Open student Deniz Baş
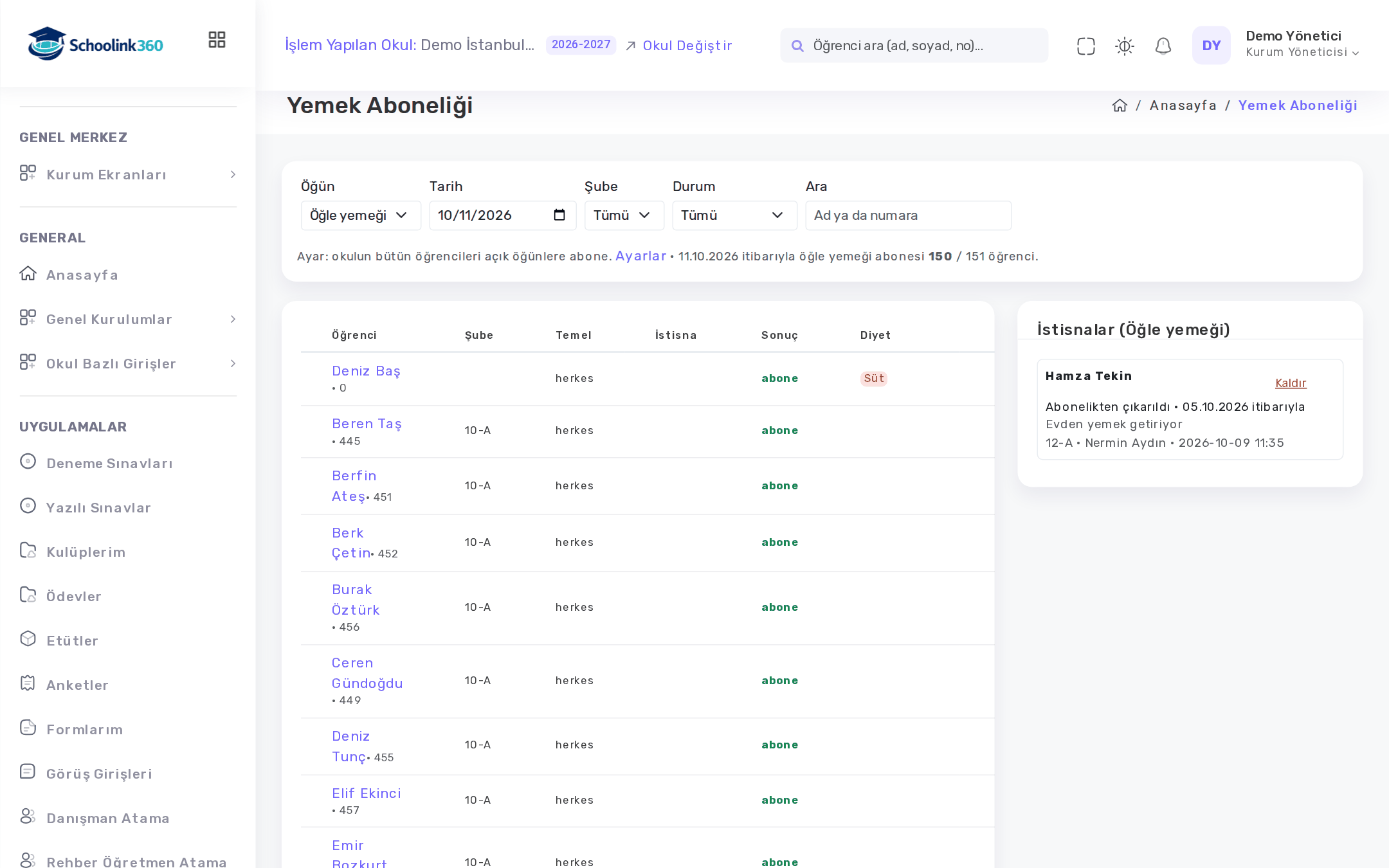Image resolution: width=1389 pixels, height=868 pixels. coord(366,371)
